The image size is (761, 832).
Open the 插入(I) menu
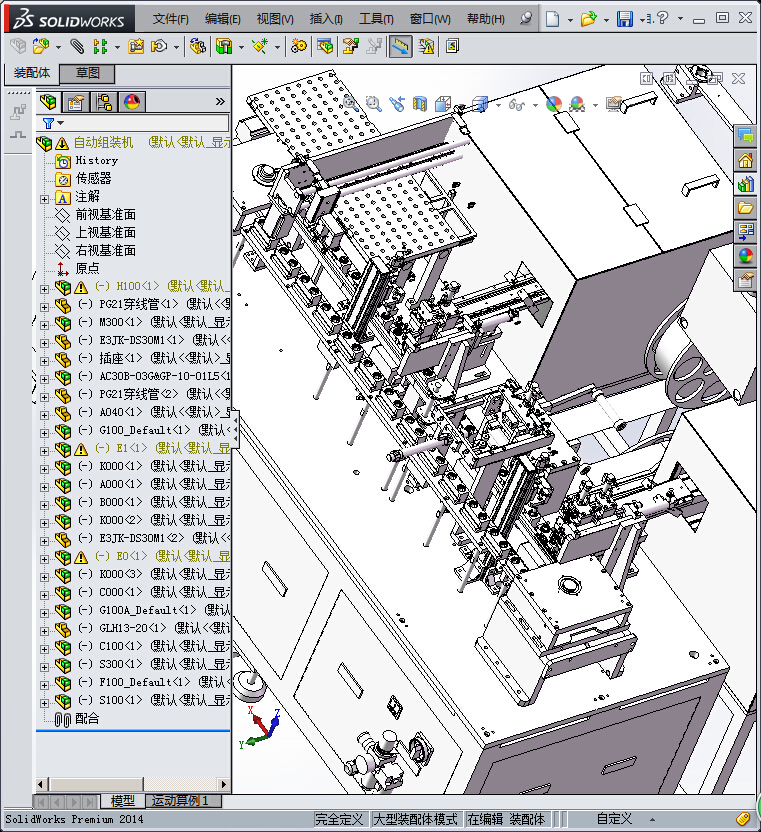[326, 19]
